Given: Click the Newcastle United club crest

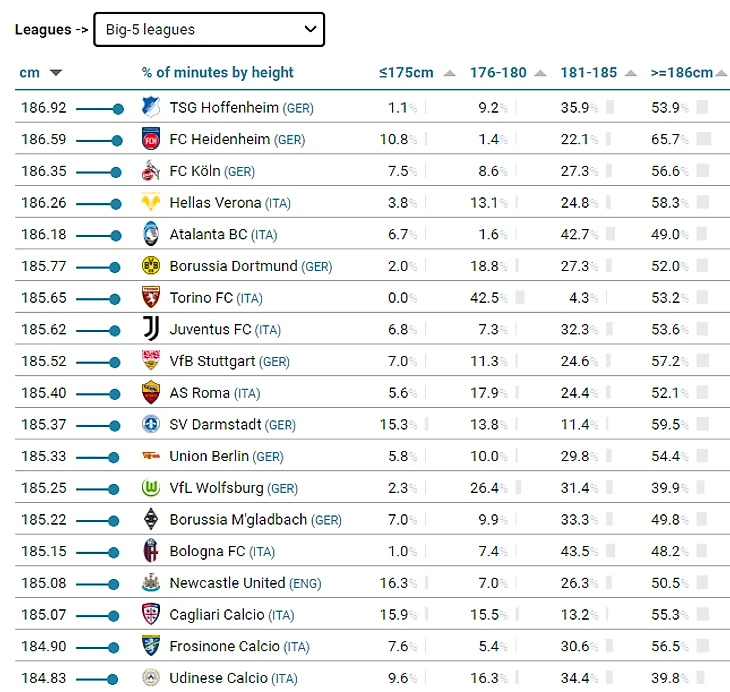Looking at the screenshot, I should click(x=150, y=583).
